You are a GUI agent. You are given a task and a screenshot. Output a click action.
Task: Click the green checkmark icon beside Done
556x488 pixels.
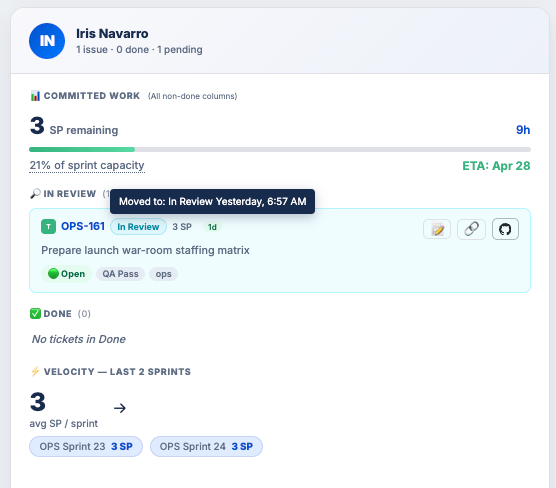point(35,314)
